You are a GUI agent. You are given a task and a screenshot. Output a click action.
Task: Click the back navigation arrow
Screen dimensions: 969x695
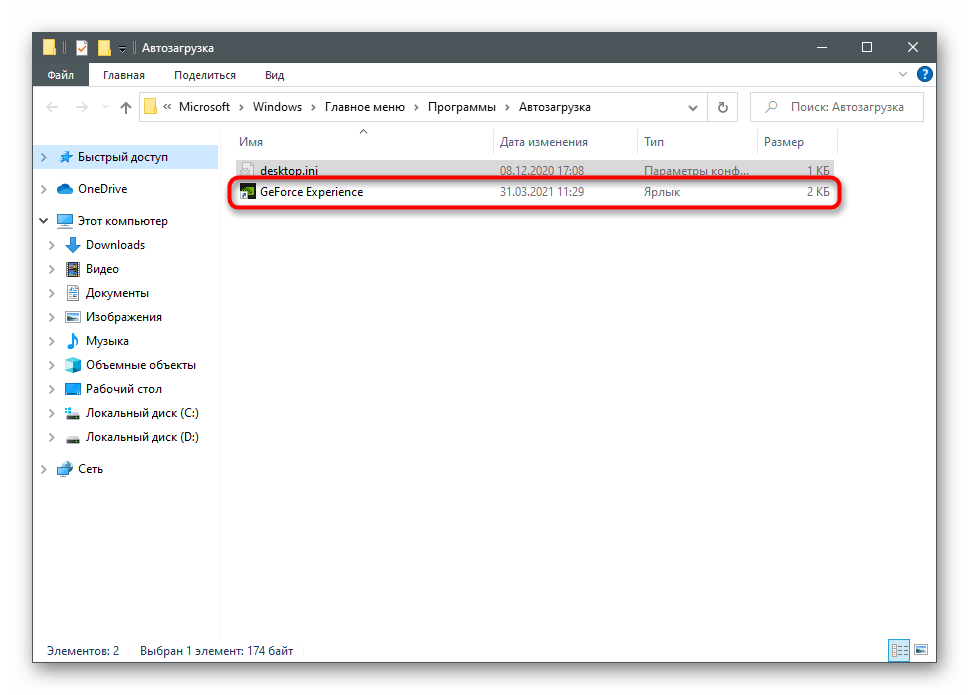click(54, 107)
